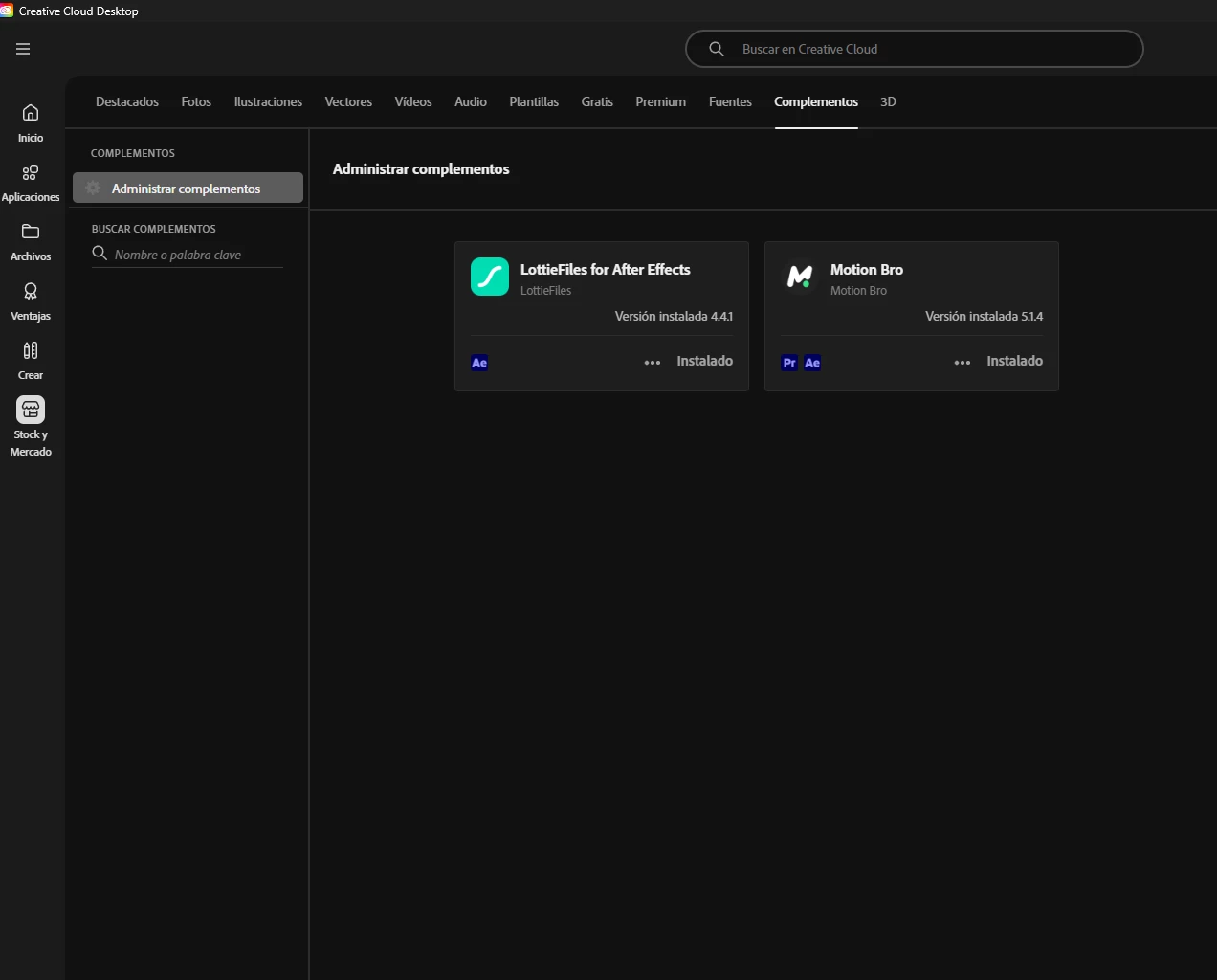Image resolution: width=1217 pixels, height=980 pixels.
Task: Switch to the Plantillas tab
Action: pos(534,101)
